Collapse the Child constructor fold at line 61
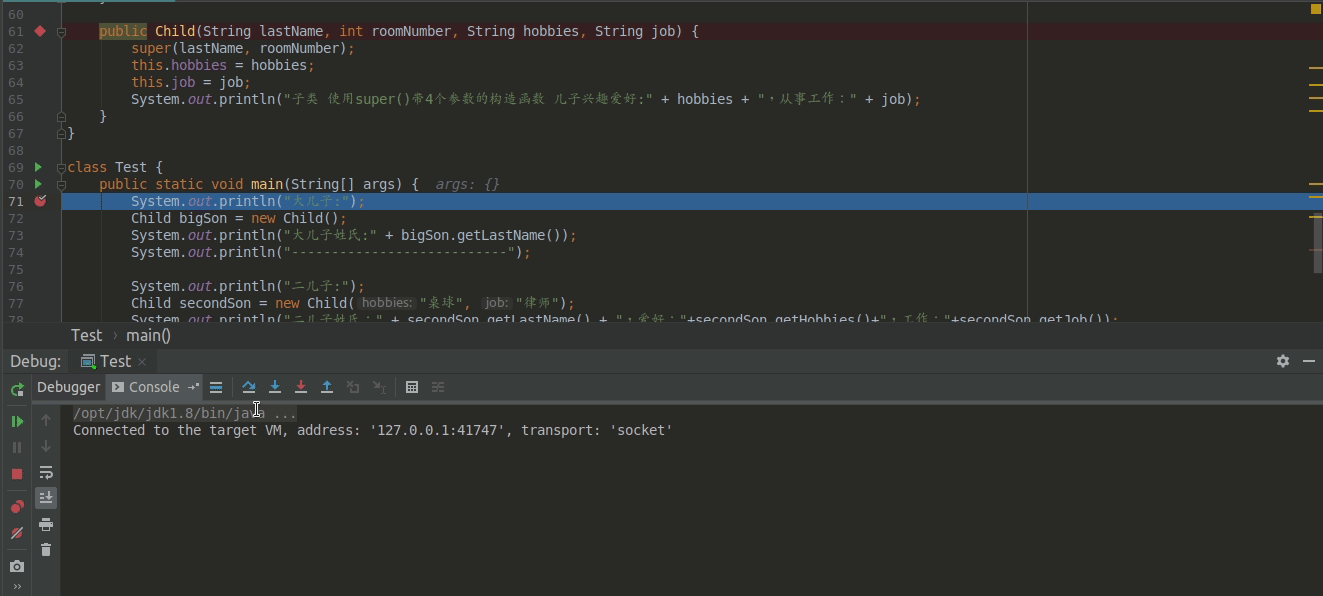The height and width of the screenshot is (596, 1323). [x=61, y=32]
